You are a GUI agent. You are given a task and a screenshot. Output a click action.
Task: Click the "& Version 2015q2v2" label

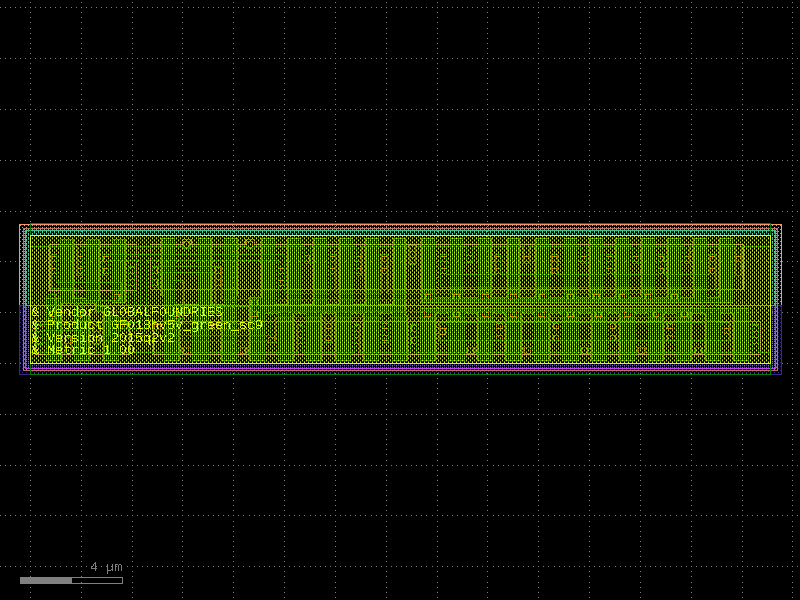[x=103, y=338]
